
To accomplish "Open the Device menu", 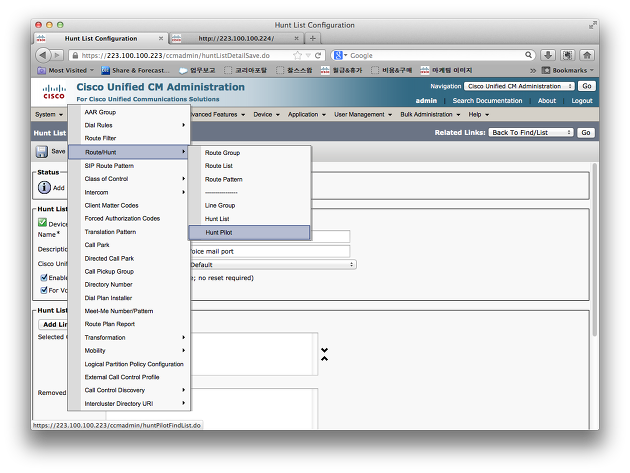I will click(266, 115).
